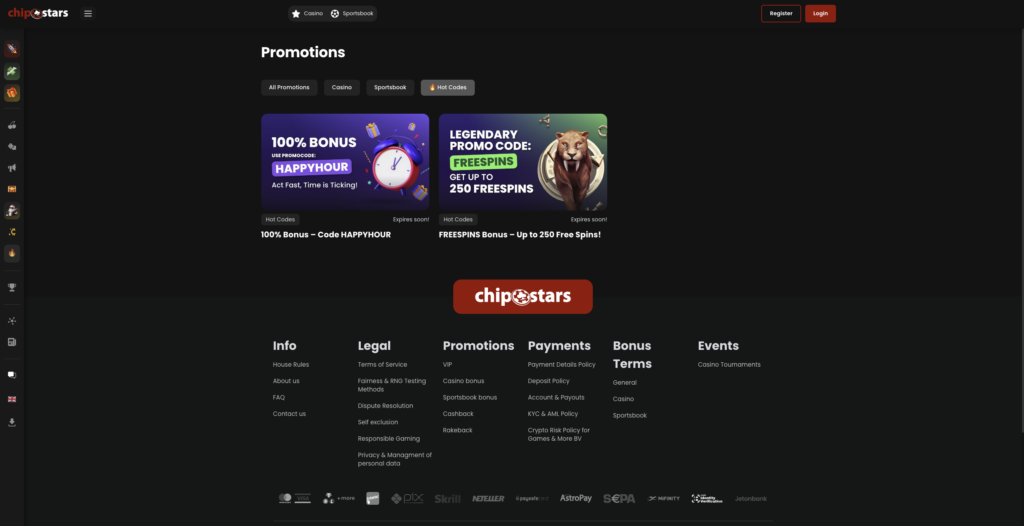1024x526 pixels.
Task: Open the hamburger menu icon
Action: 88,14
